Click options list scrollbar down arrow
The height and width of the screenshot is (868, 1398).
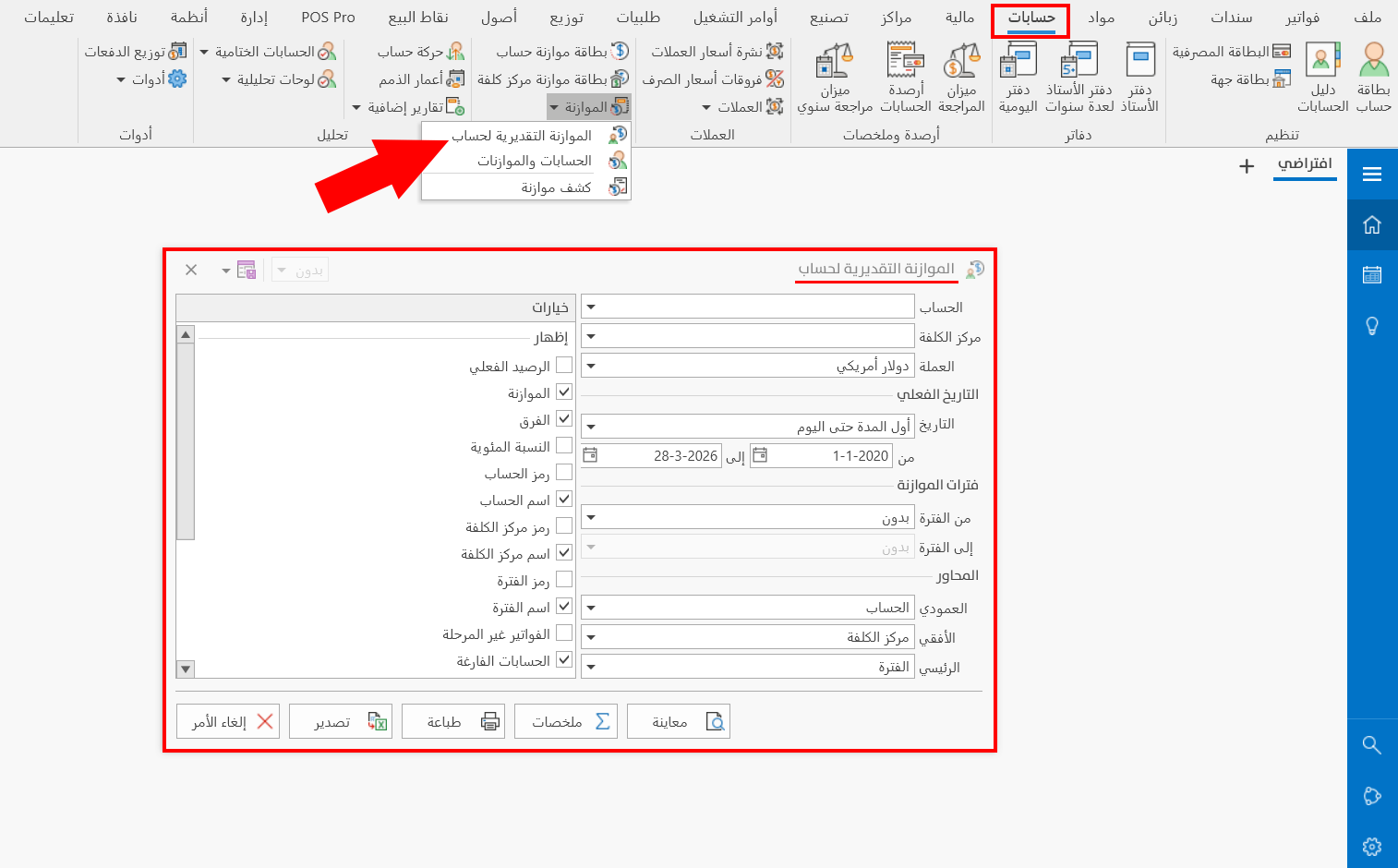[186, 669]
